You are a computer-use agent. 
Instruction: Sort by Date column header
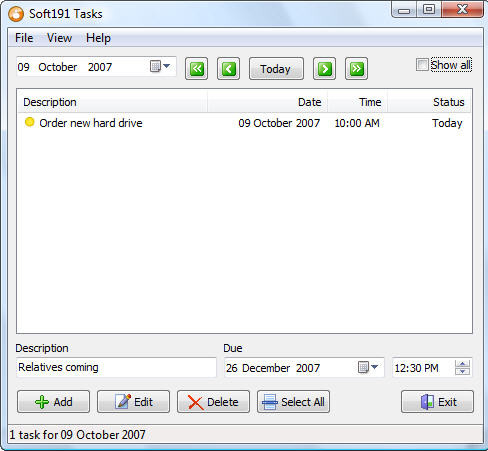(x=268, y=102)
